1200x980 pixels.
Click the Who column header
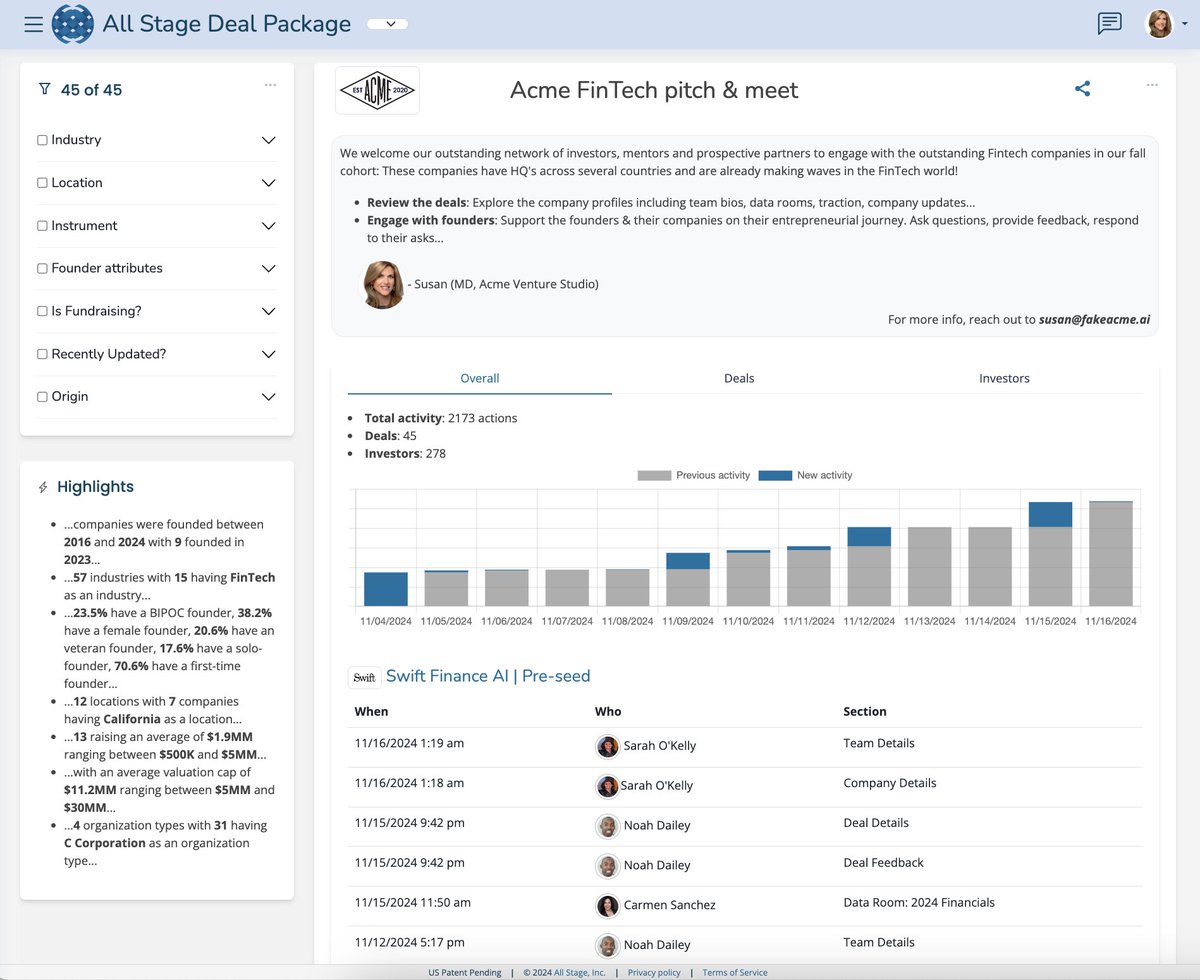608,712
